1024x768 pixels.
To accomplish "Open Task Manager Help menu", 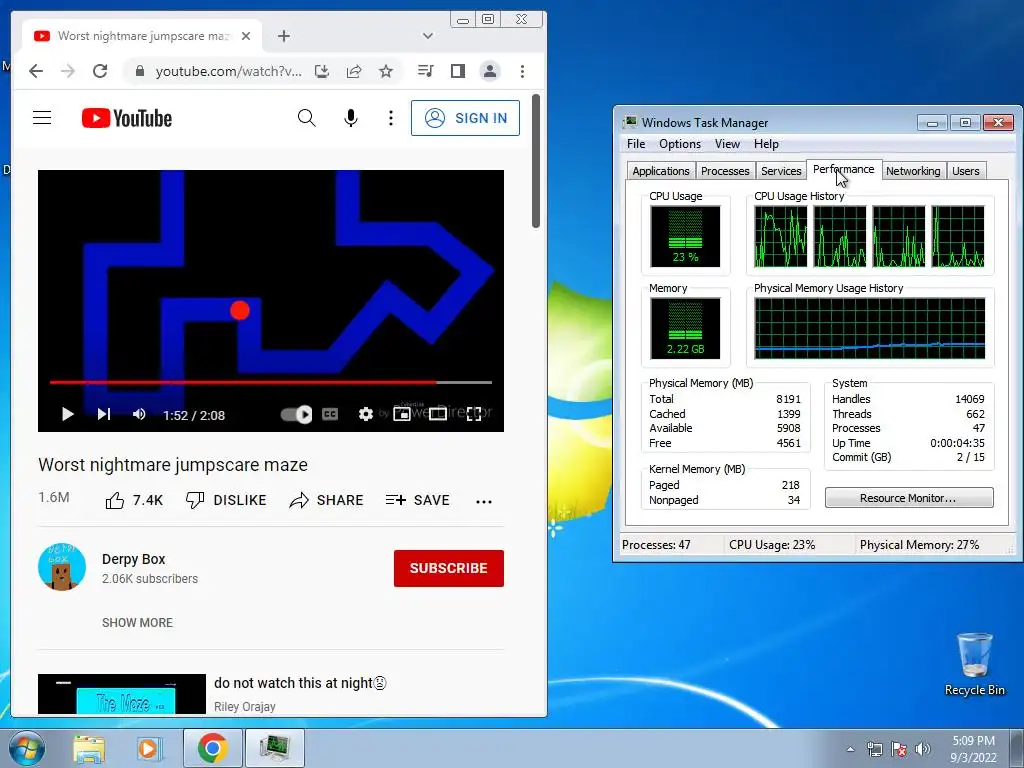I will [x=766, y=144].
